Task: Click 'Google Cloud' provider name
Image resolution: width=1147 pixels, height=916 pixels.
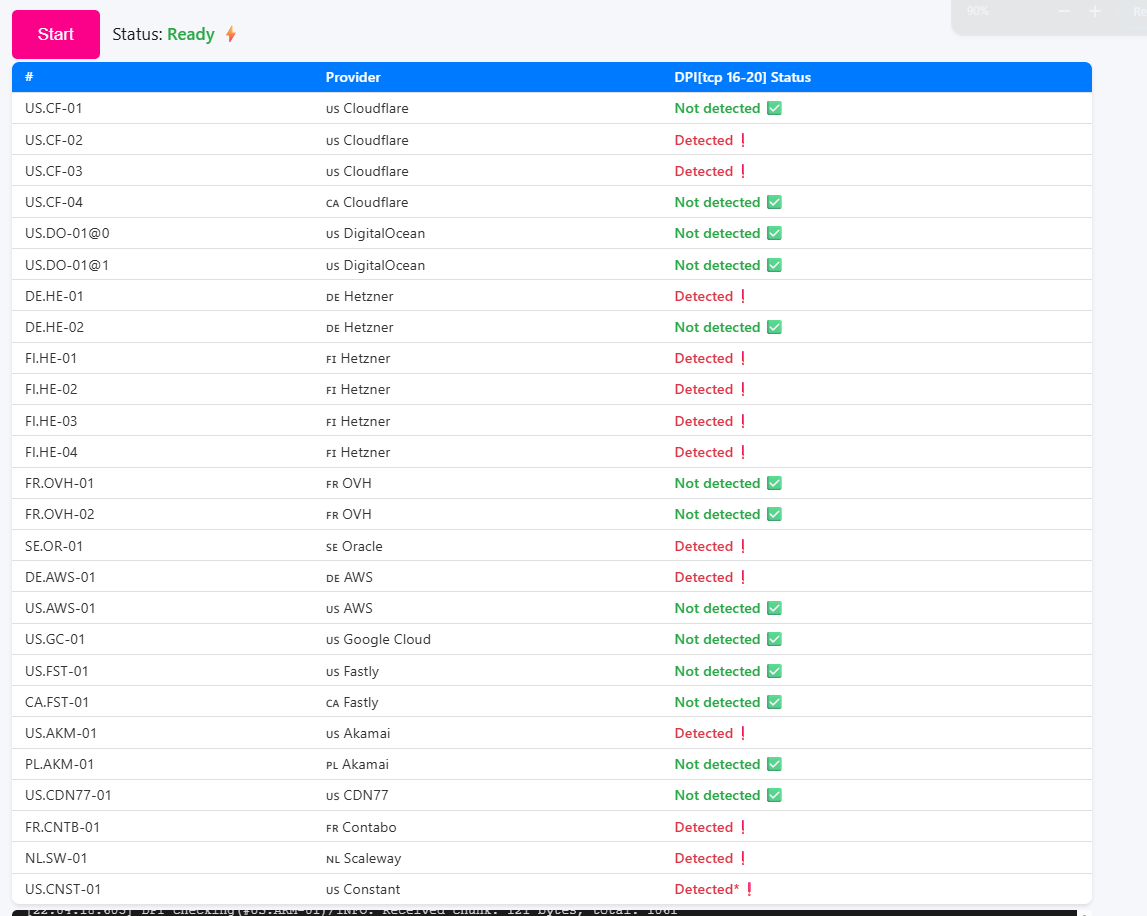Action: 387,639
